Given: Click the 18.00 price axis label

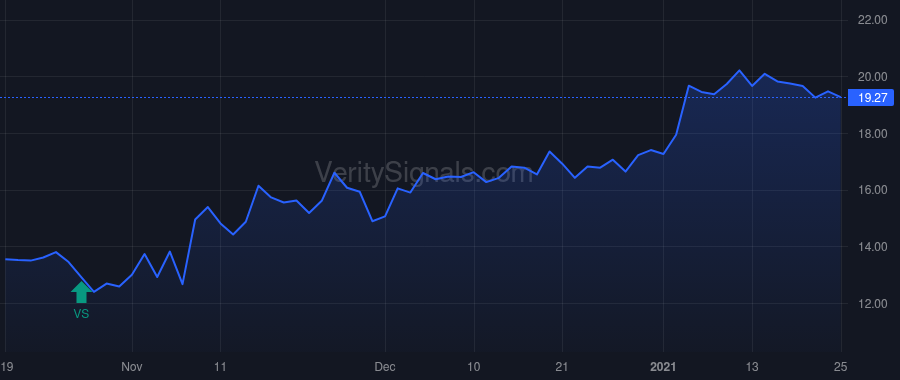Looking at the screenshot, I should coord(872,134).
